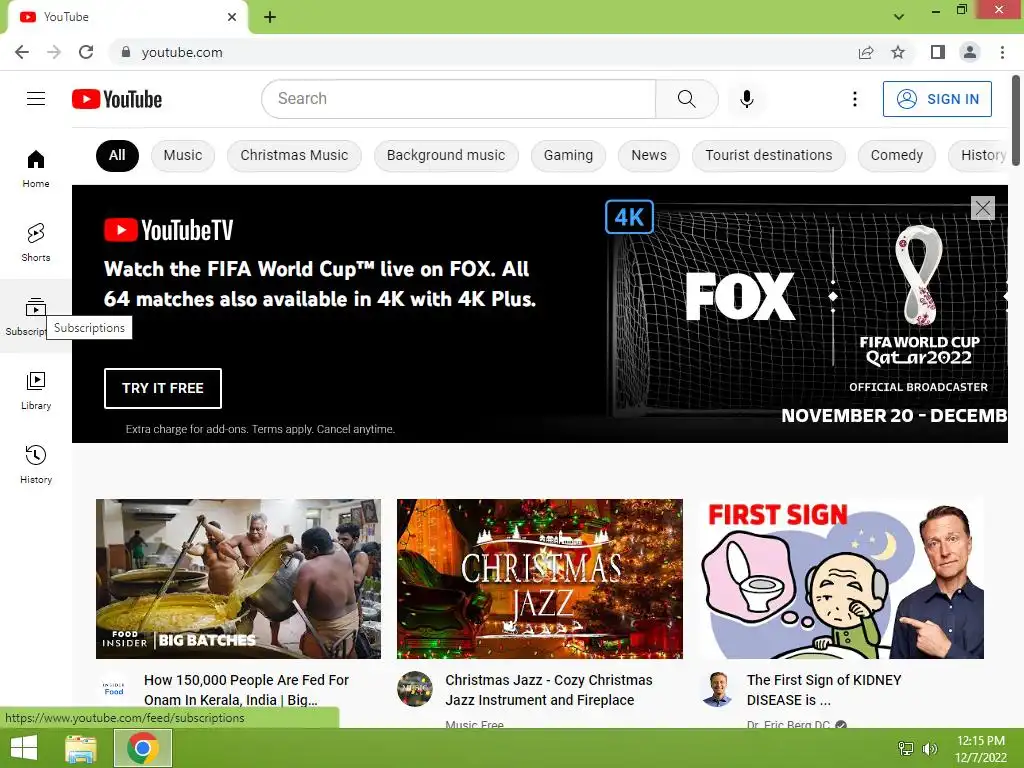Open Christmas Jazz channel avatar
Image resolution: width=1024 pixels, height=768 pixels.
point(415,689)
